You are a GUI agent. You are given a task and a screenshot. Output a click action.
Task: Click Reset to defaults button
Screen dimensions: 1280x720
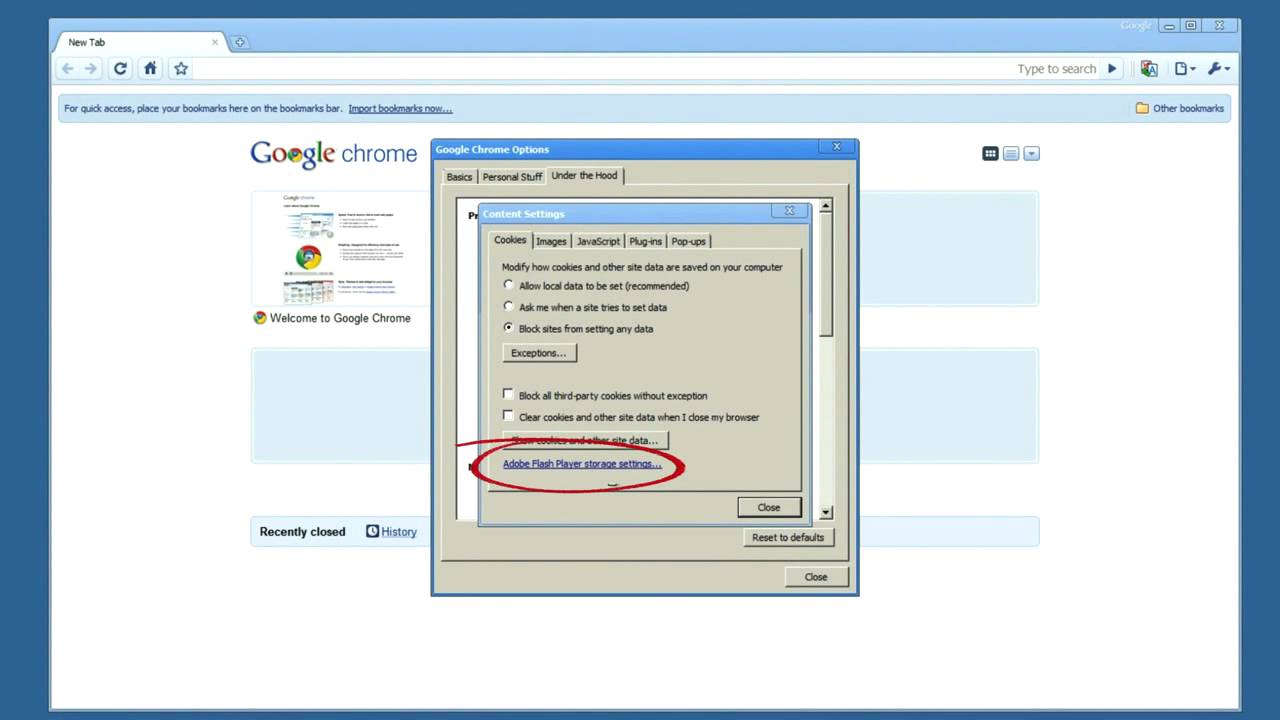click(788, 537)
